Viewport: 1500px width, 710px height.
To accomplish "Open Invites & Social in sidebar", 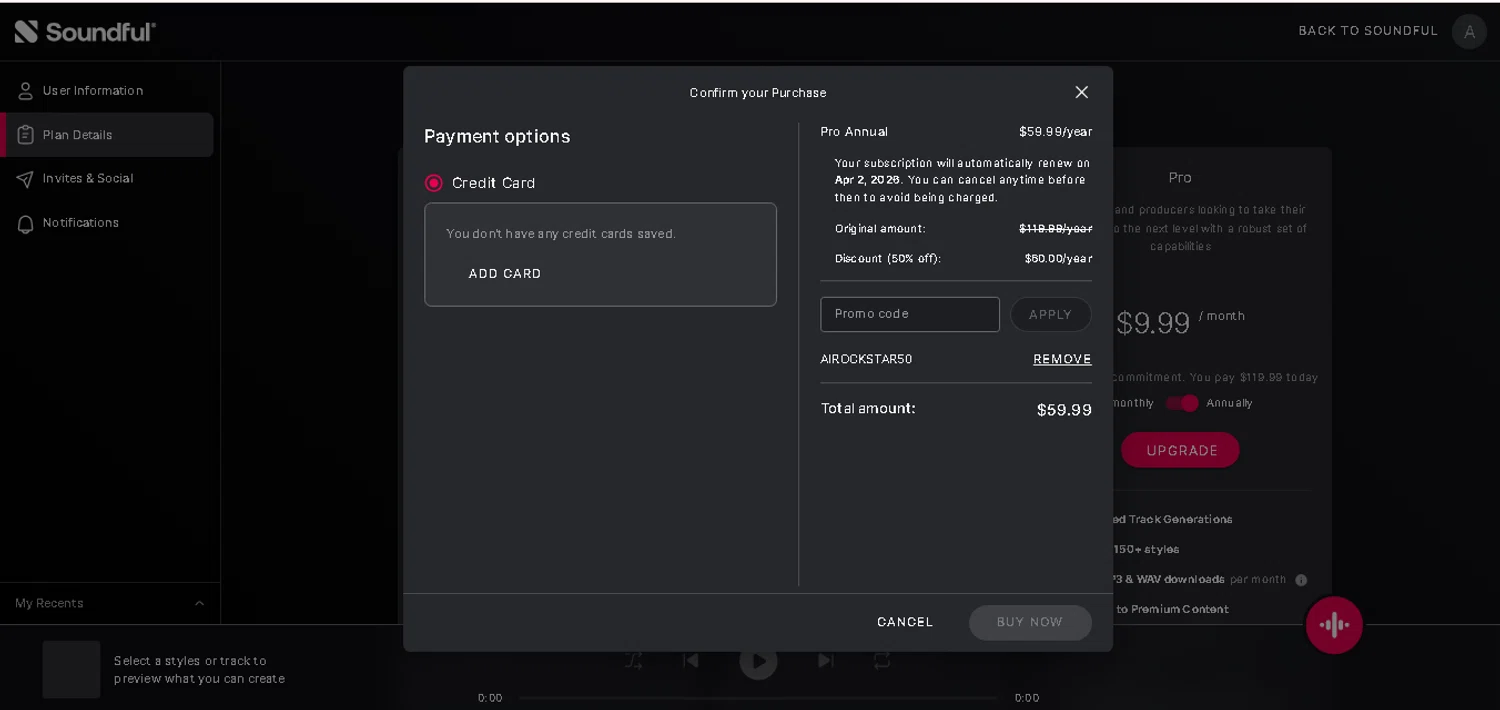I will (107, 179).
